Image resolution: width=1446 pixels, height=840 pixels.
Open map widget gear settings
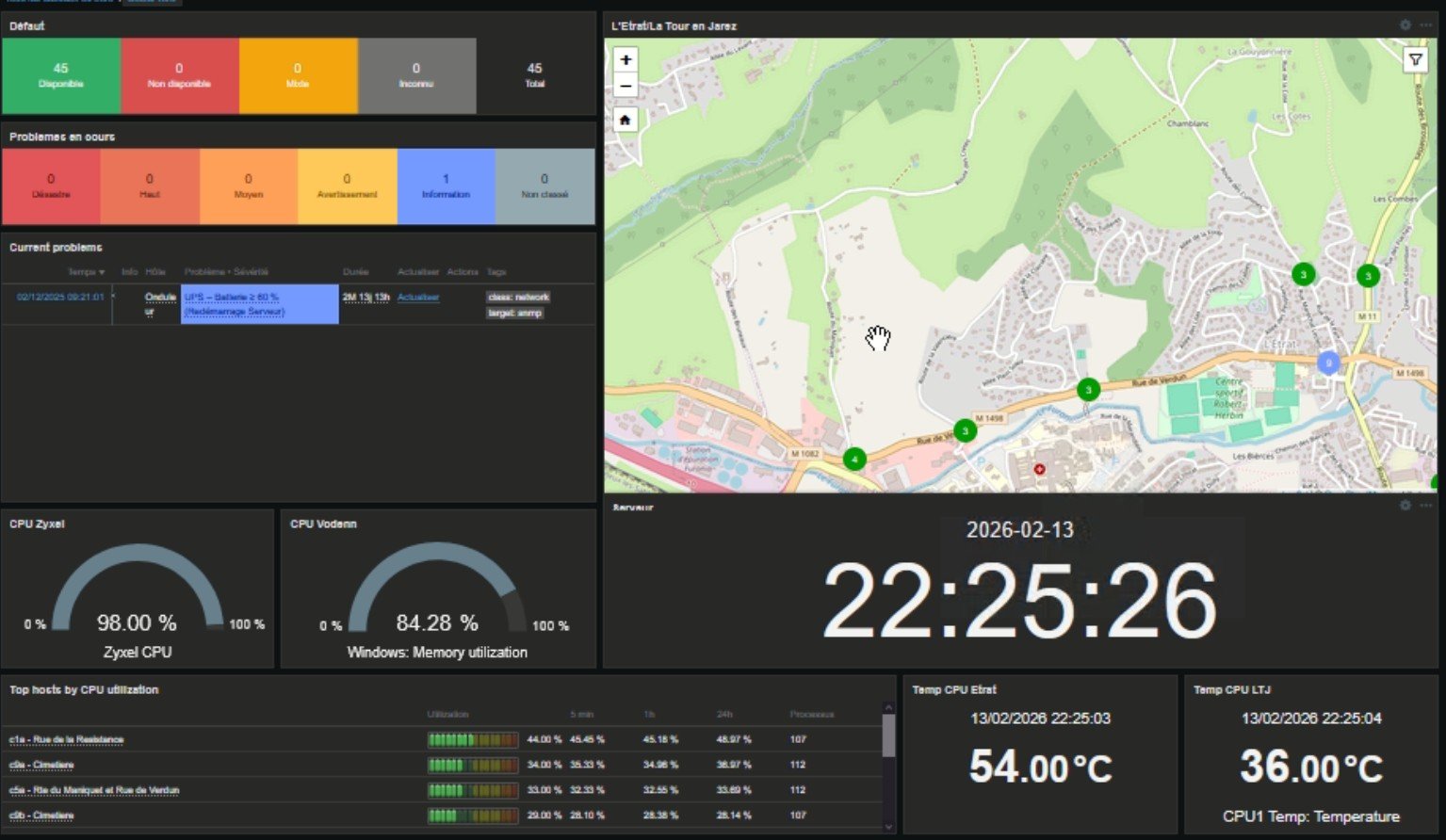(x=1405, y=25)
